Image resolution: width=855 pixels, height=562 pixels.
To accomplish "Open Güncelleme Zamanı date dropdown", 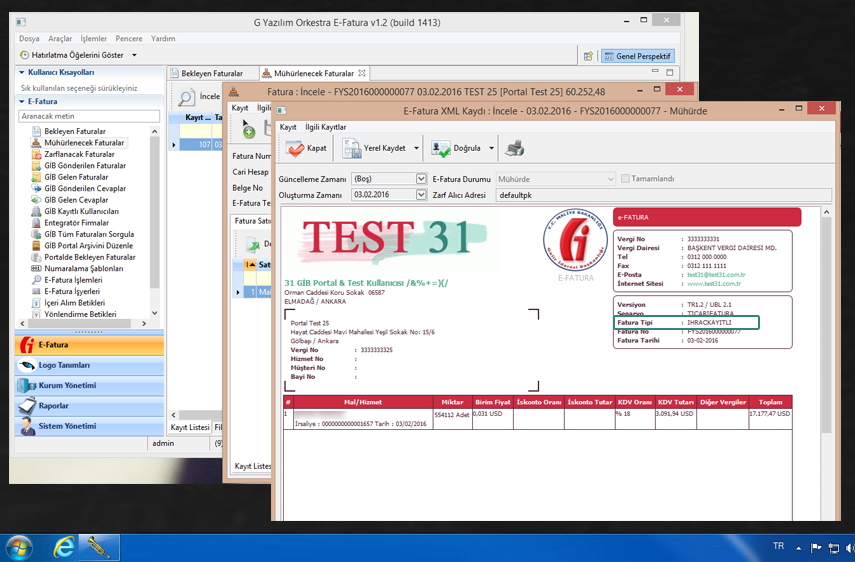I will pos(421,178).
